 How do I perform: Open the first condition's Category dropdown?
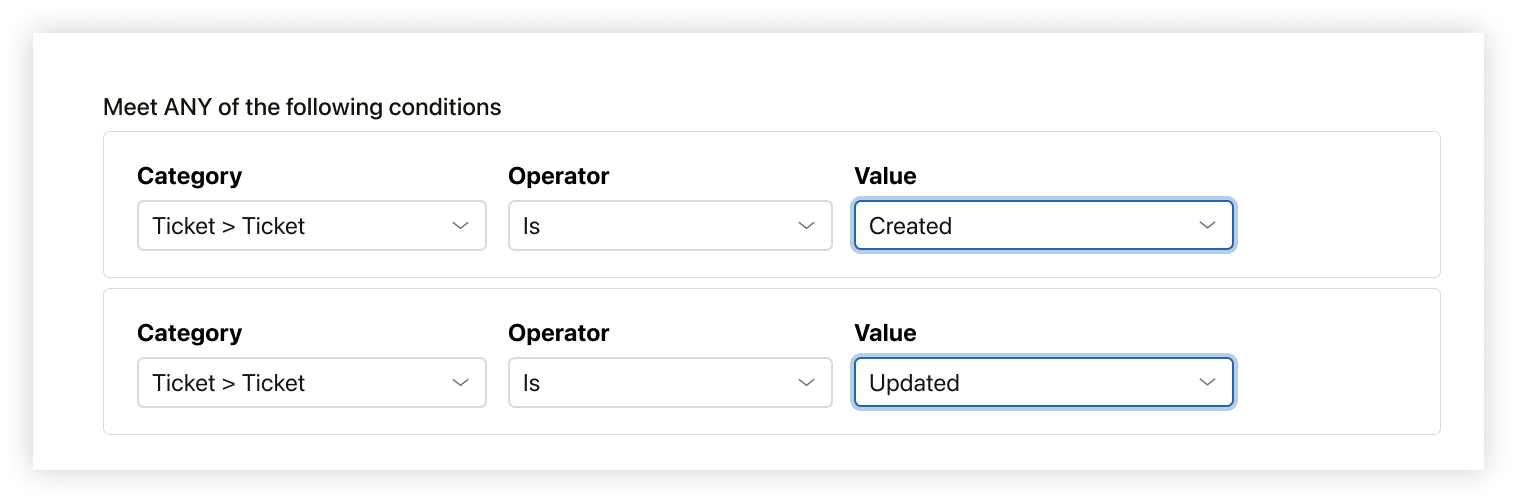point(311,226)
